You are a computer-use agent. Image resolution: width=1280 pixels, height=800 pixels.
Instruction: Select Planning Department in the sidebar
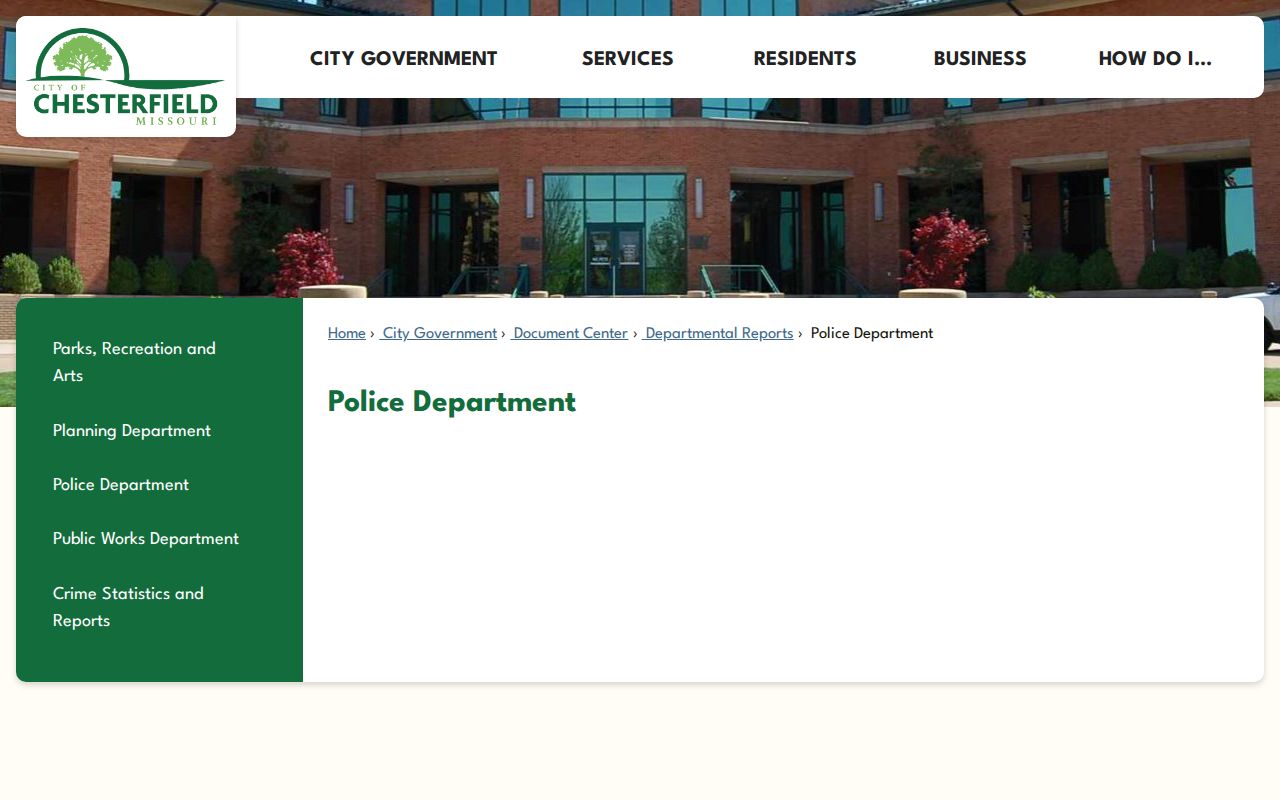[132, 430]
